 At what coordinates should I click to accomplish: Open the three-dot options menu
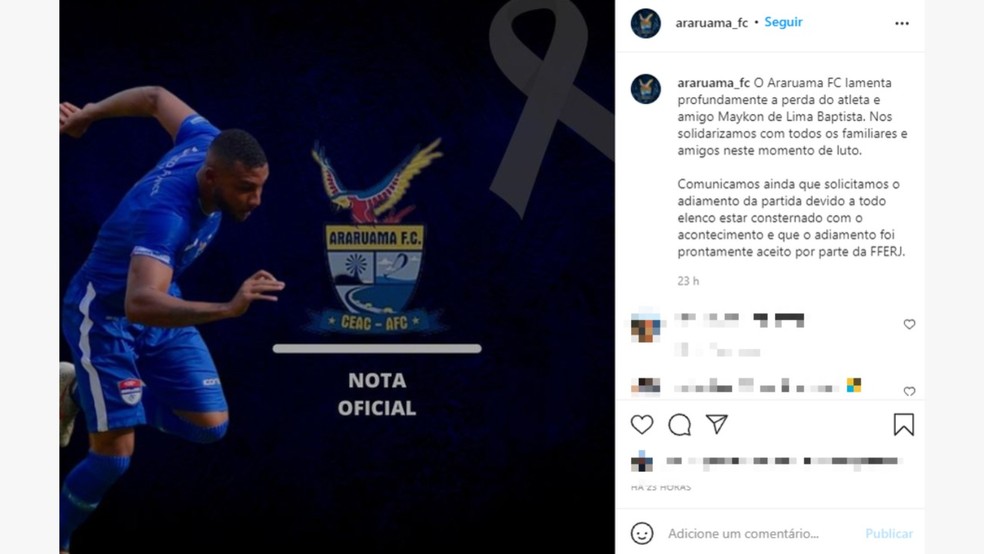pos(902,23)
